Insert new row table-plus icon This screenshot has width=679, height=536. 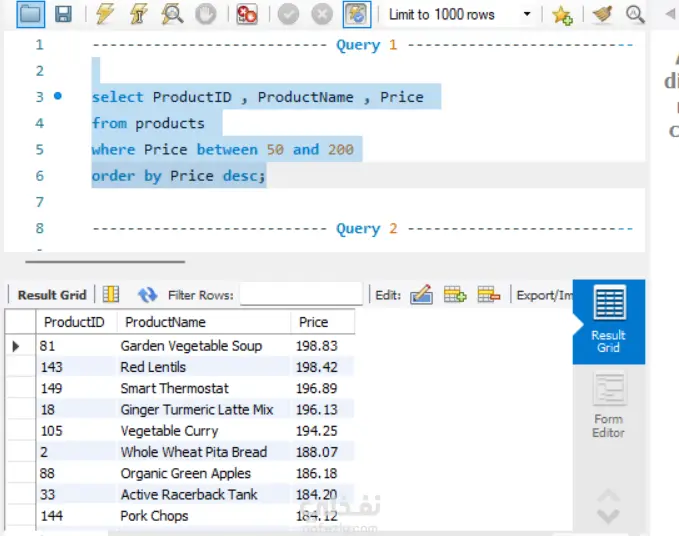click(455, 294)
